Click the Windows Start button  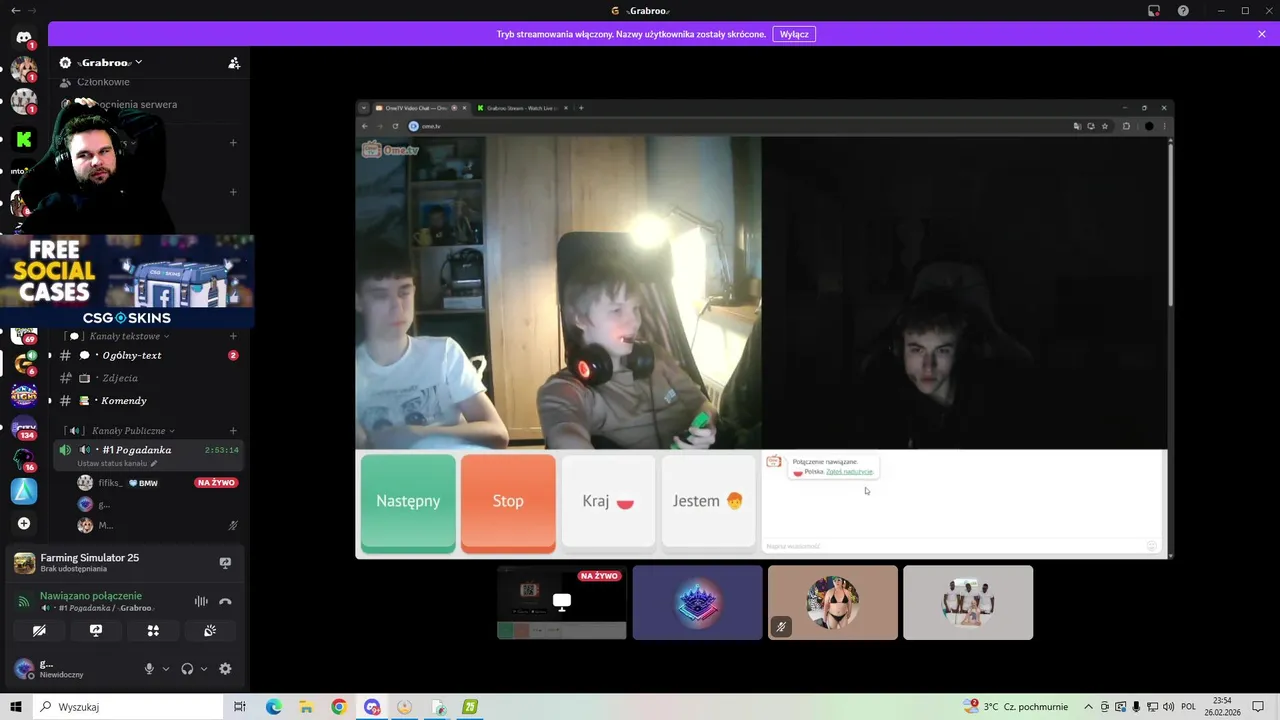16,707
